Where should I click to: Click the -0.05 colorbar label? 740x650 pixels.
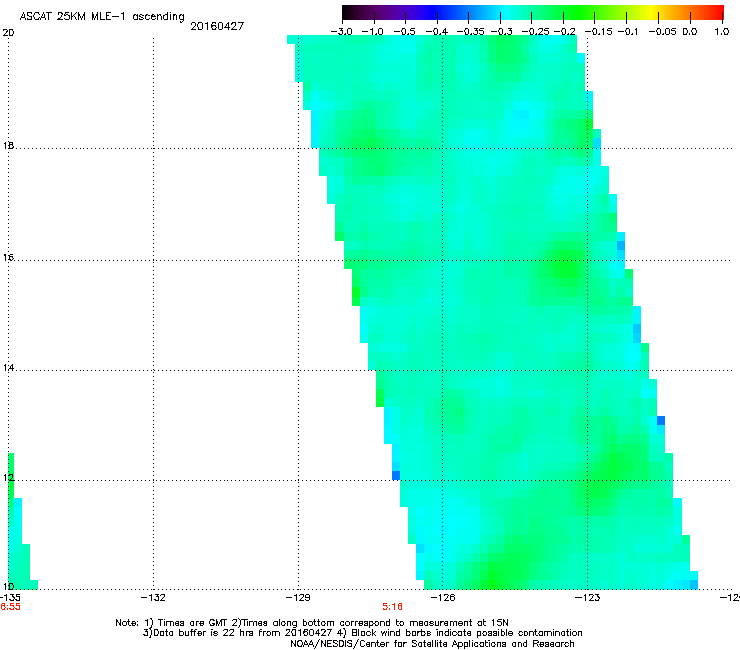pyautogui.click(x=664, y=32)
